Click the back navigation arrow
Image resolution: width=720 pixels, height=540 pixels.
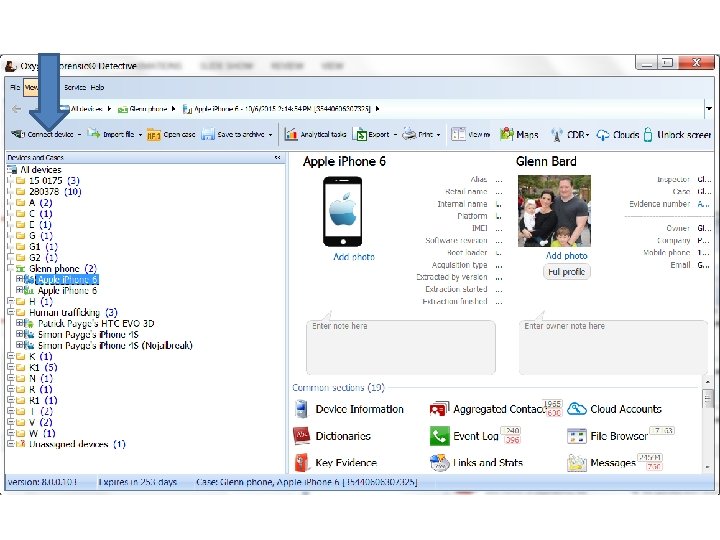point(17,109)
